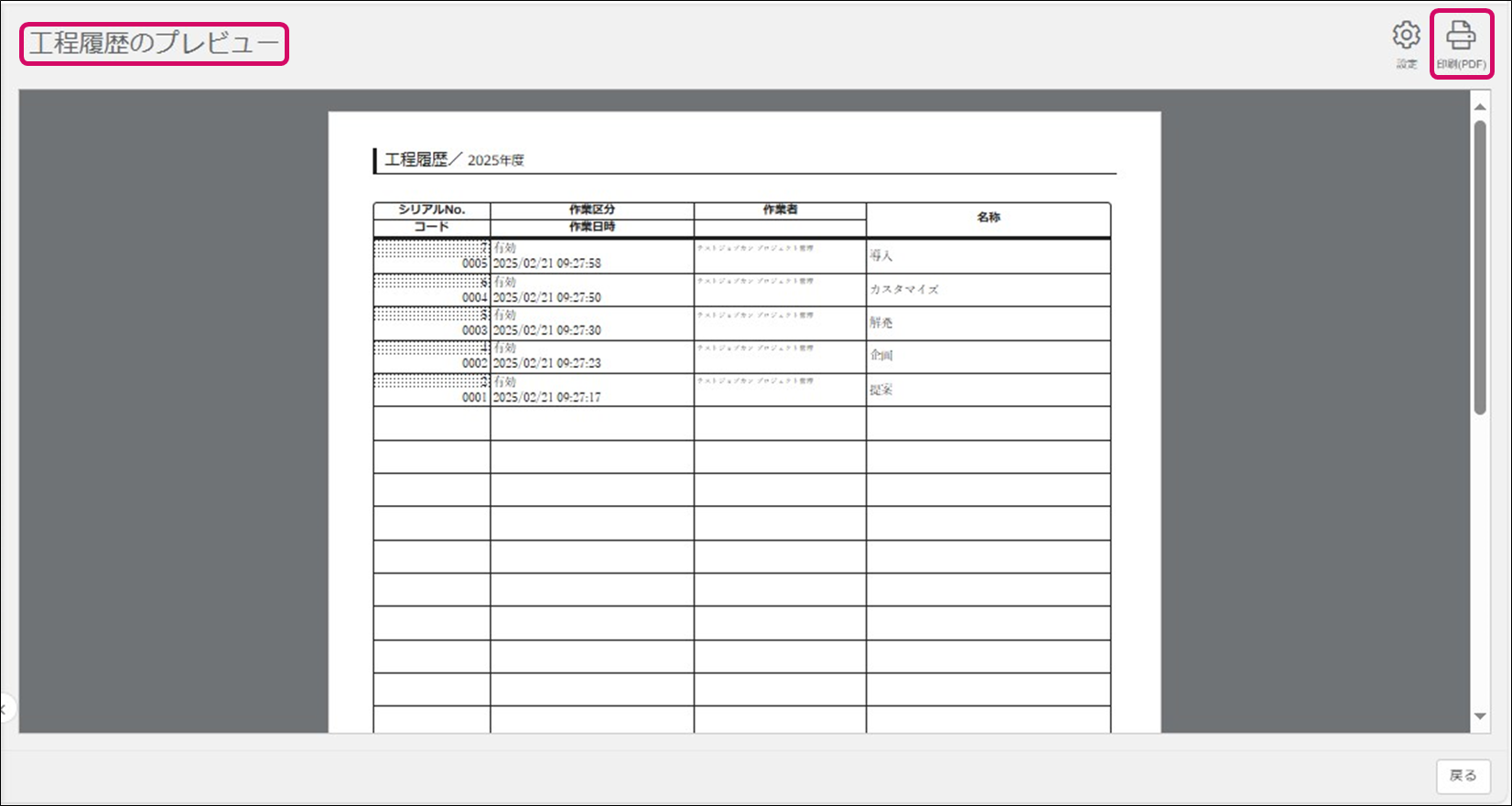Click the vertical scrollbar thumb
Screen dimensions: 1512x806
[x=1480, y=265]
